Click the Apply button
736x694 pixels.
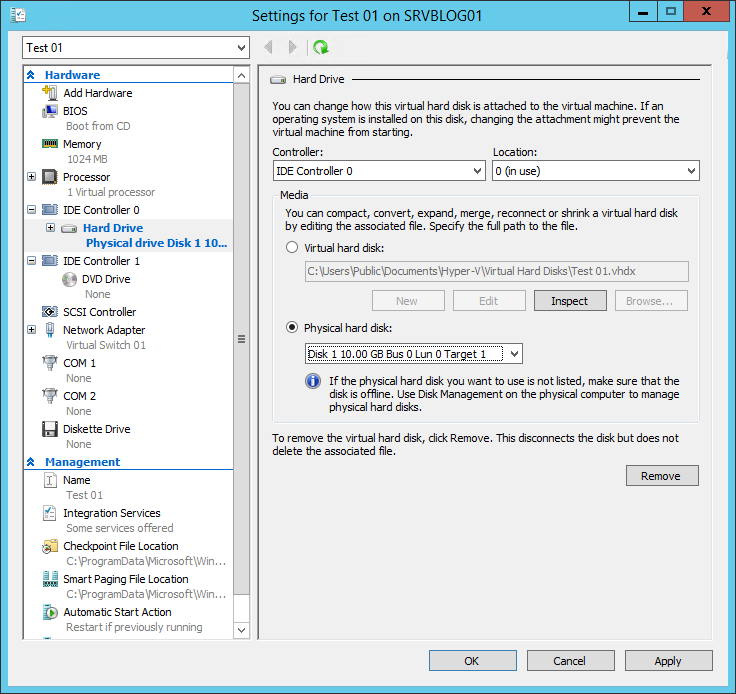click(668, 661)
